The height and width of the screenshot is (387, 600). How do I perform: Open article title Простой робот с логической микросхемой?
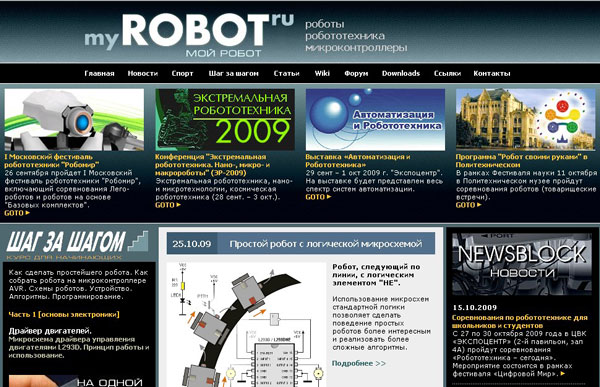coord(326,244)
